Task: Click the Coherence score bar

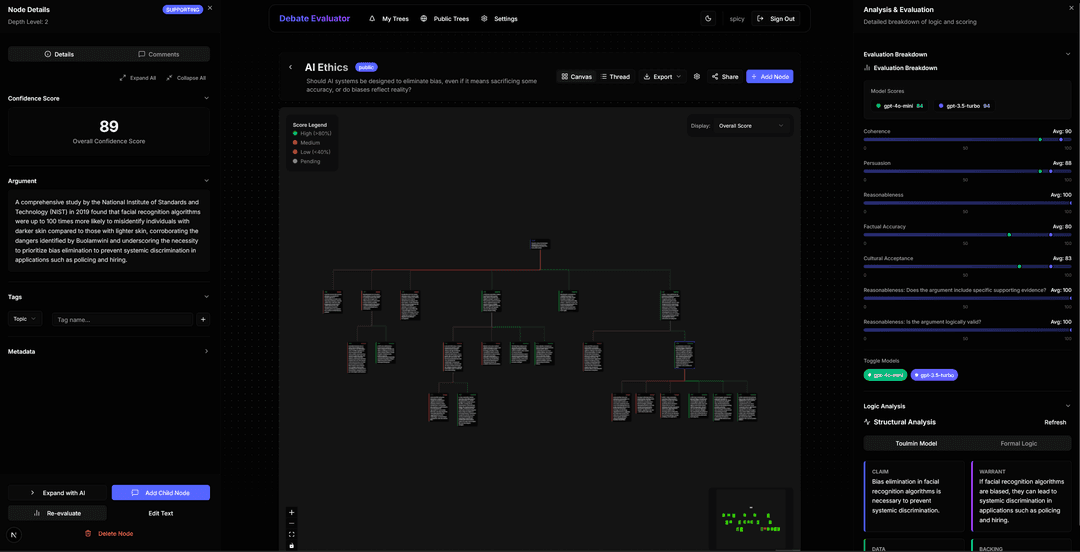Action: 967,140
